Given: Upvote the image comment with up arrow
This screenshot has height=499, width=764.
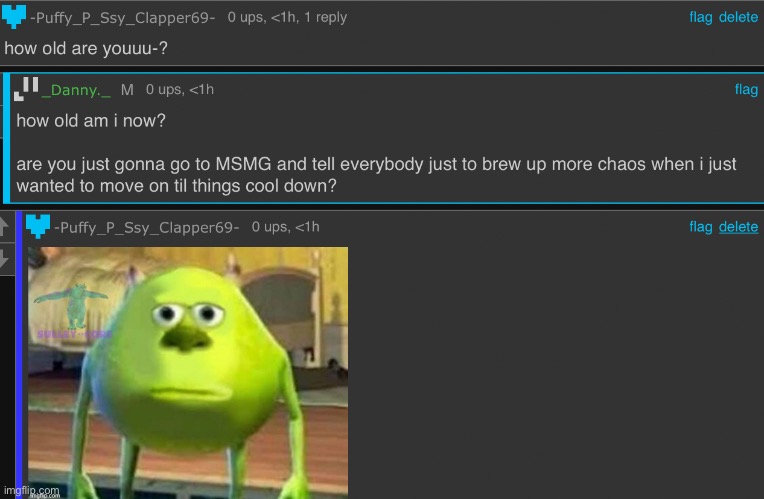Looking at the screenshot, I should tap(5, 226).
